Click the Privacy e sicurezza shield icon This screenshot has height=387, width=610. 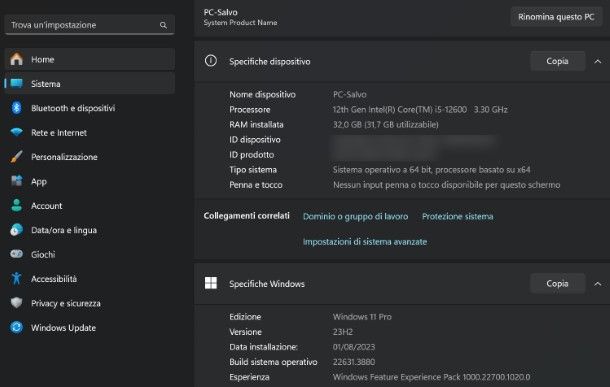[x=16, y=303]
